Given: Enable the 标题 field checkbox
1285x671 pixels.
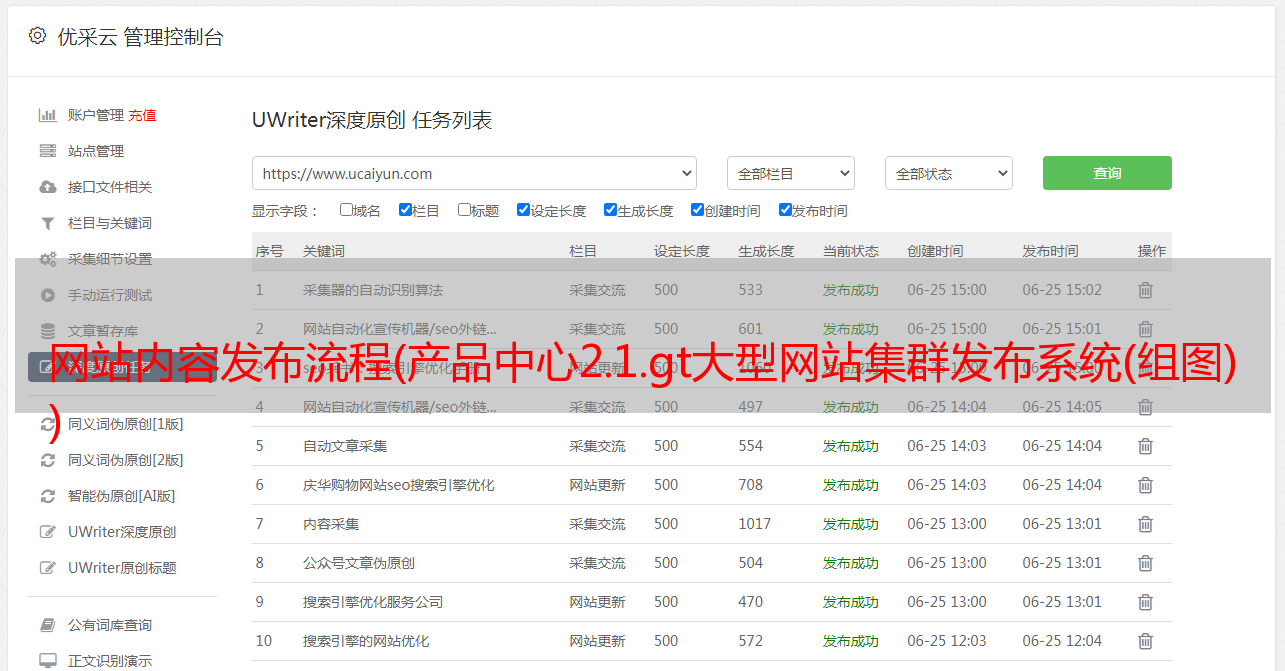Looking at the screenshot, I should (464, 210).
